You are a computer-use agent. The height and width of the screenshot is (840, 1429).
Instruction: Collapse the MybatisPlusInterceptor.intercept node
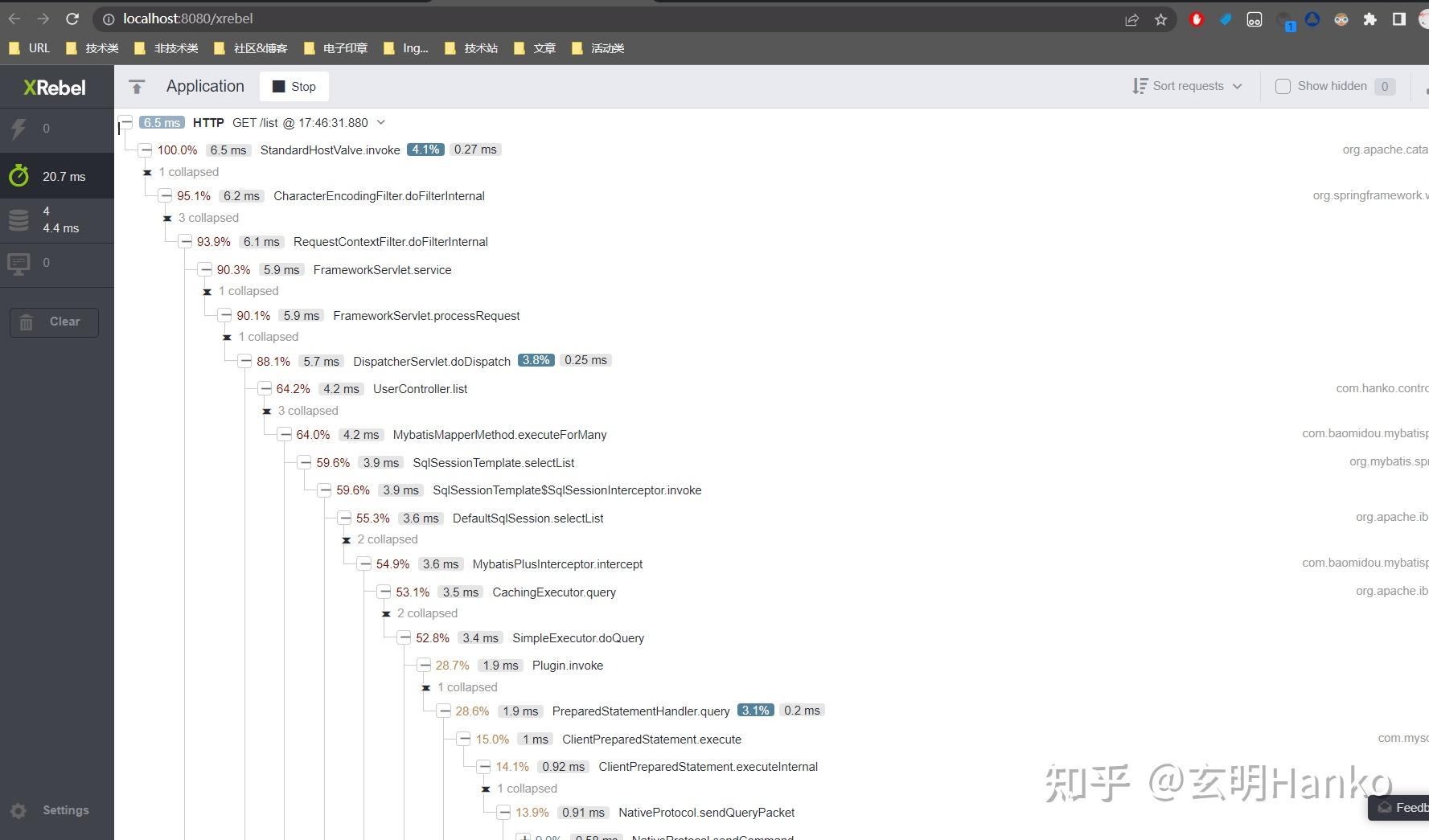364,564
